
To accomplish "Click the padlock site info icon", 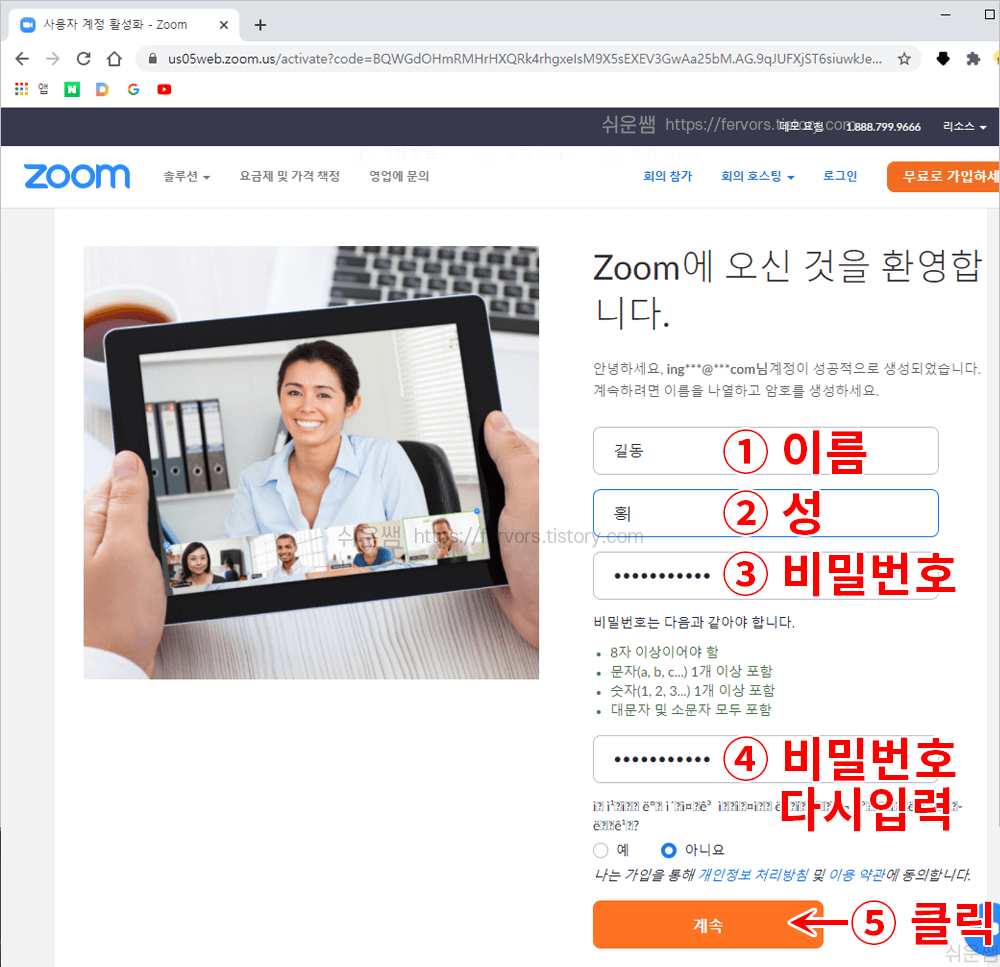I will [152, 59].
